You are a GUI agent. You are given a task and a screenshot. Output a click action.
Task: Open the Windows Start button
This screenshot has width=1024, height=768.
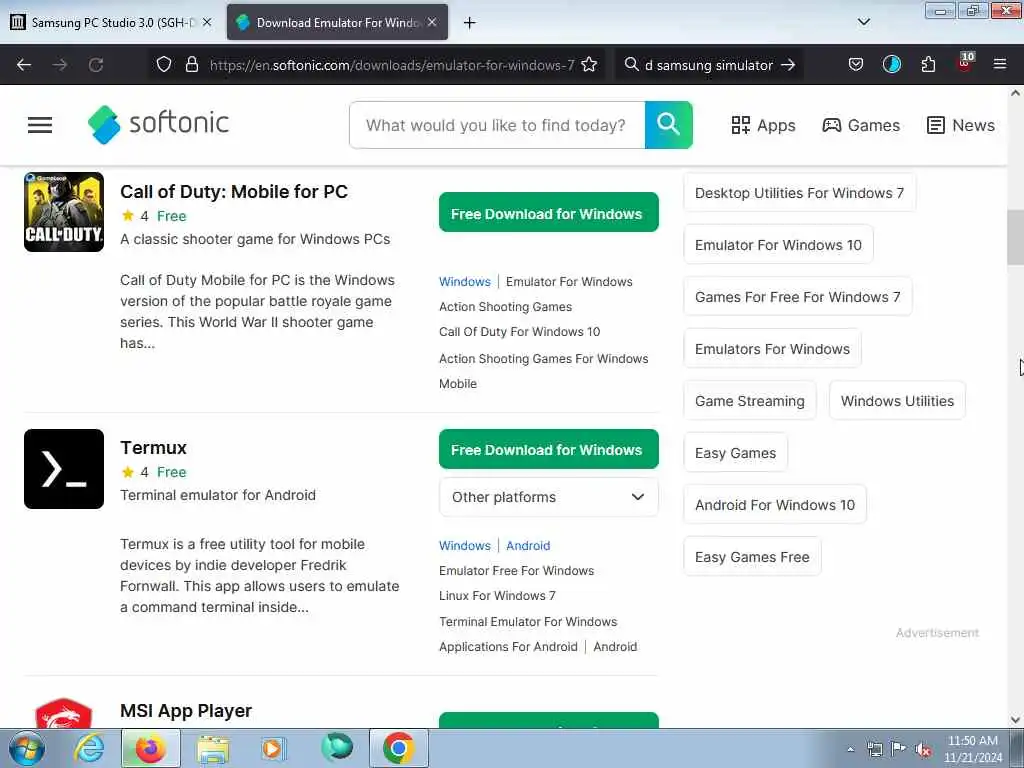pos(27,748)
